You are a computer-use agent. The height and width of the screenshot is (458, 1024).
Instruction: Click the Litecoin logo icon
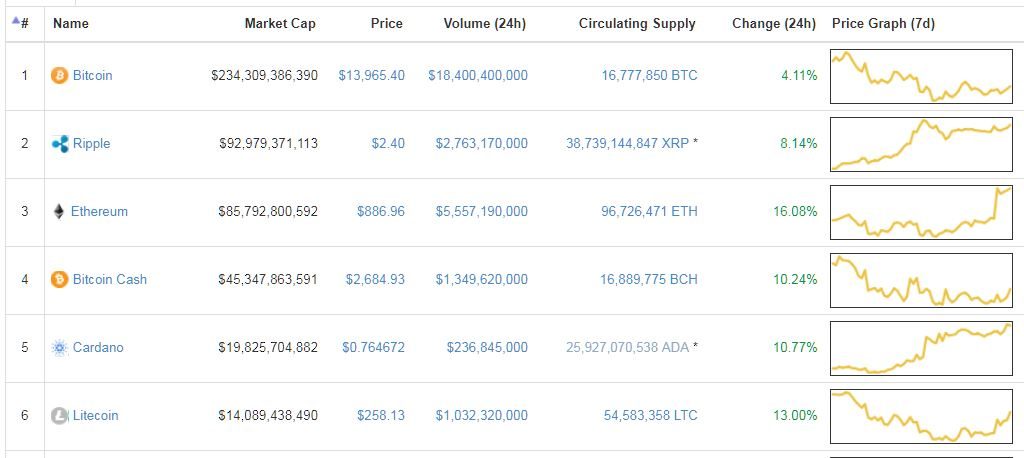[60, 416]
